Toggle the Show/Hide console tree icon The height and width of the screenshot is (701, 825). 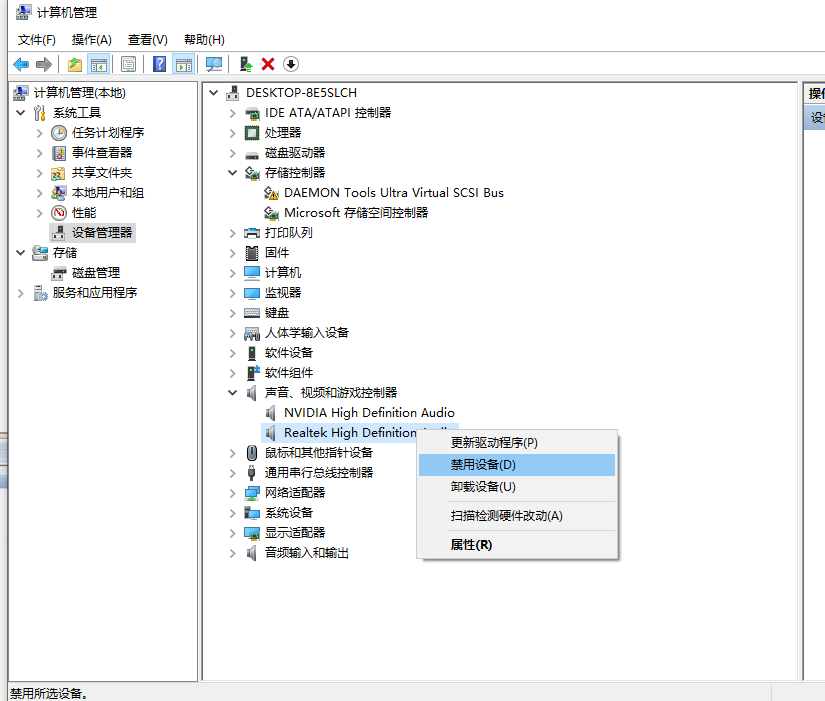coord(98,64)
